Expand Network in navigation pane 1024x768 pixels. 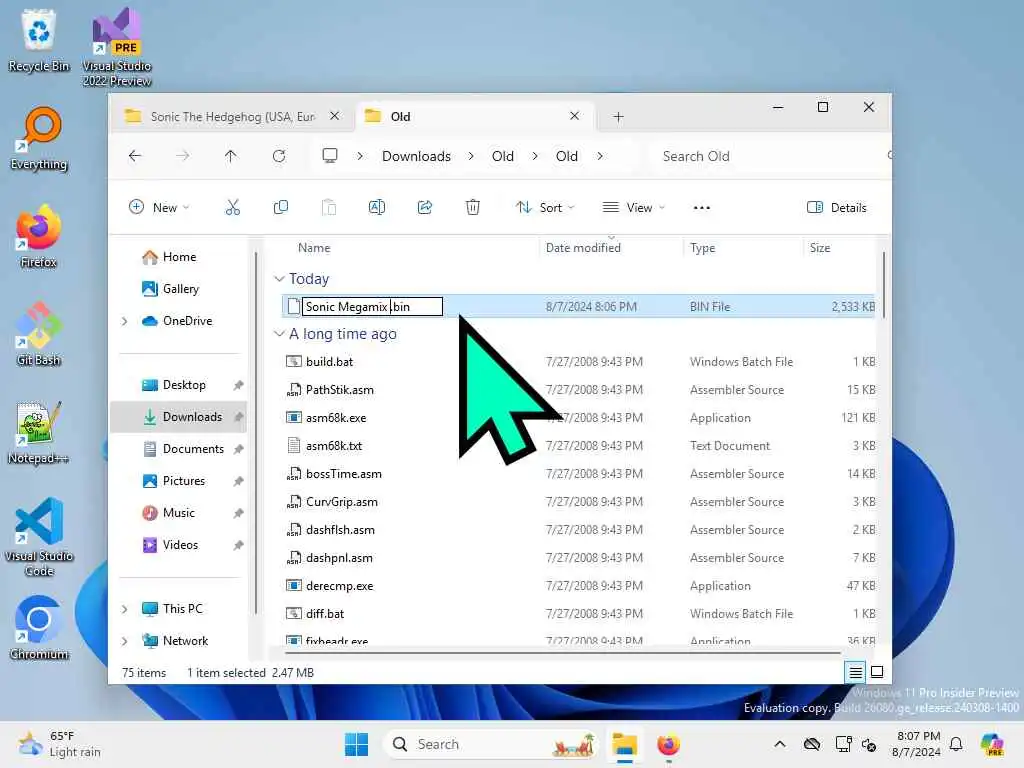pyautogui.click(x=125, y=641)
